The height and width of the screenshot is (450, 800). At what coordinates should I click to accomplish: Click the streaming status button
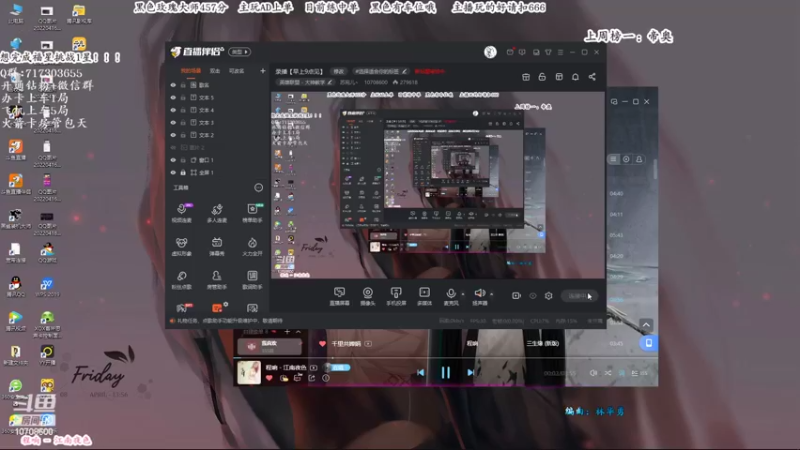point(579,296)
